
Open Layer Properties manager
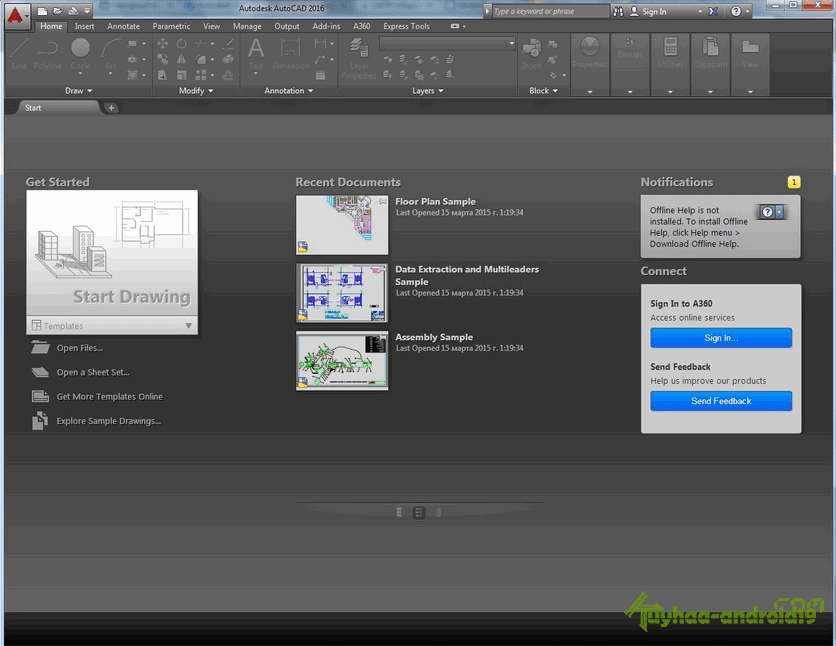tap(359, 59)
